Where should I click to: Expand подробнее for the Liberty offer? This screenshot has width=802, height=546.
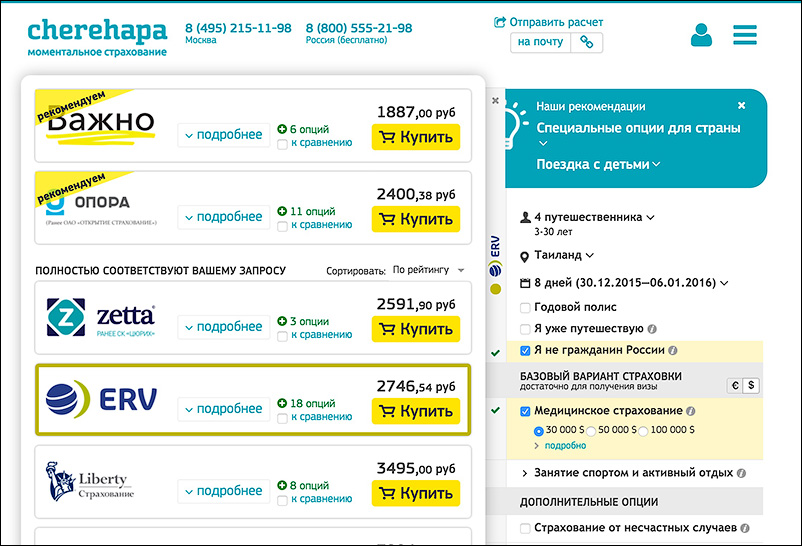[x=224, y=491]
